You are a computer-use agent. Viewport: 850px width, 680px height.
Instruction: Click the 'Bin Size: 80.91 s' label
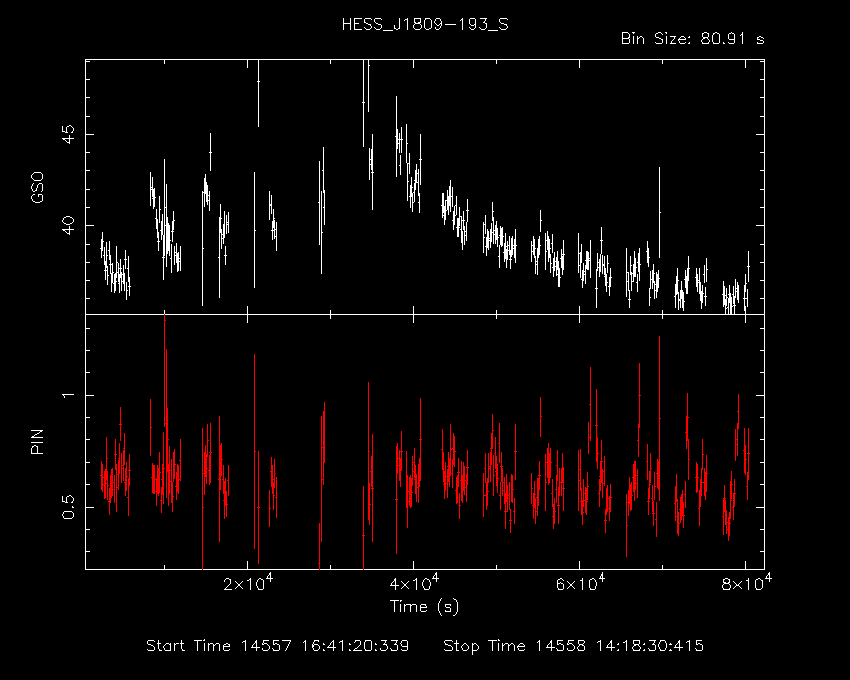(x=692, y=39)
